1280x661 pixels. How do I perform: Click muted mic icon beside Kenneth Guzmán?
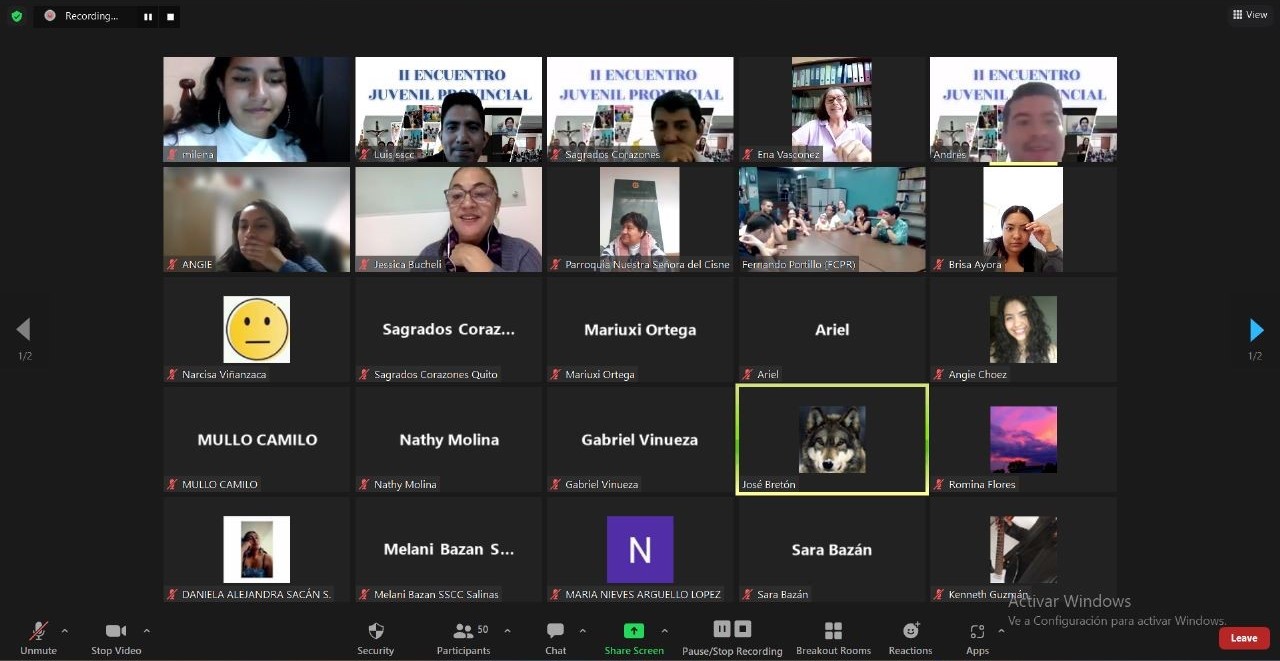(x=939, y=594)
